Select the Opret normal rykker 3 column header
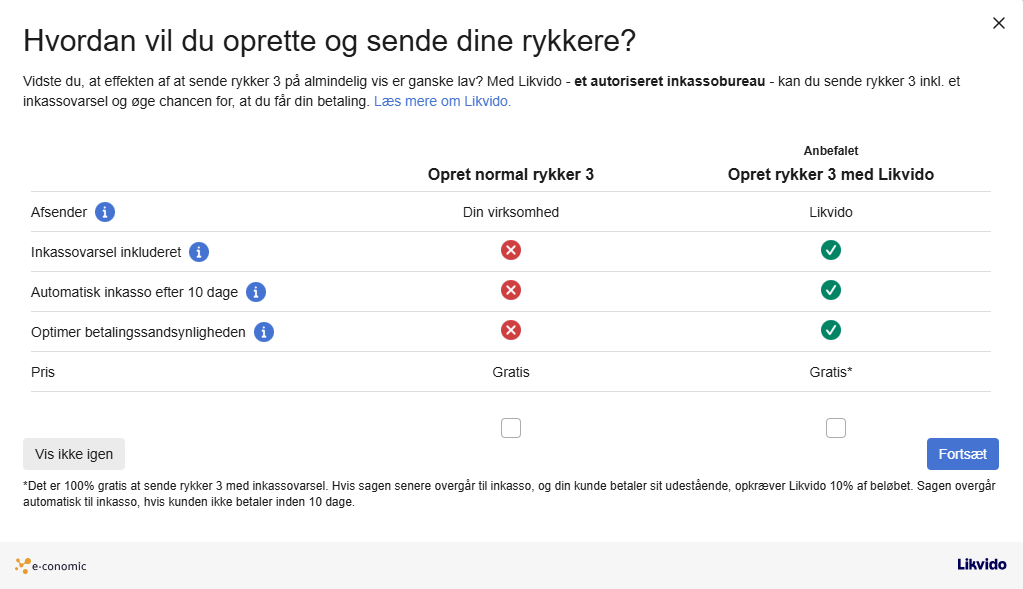Viewport: 1023px width, 589px height. (x=511, y=173)
